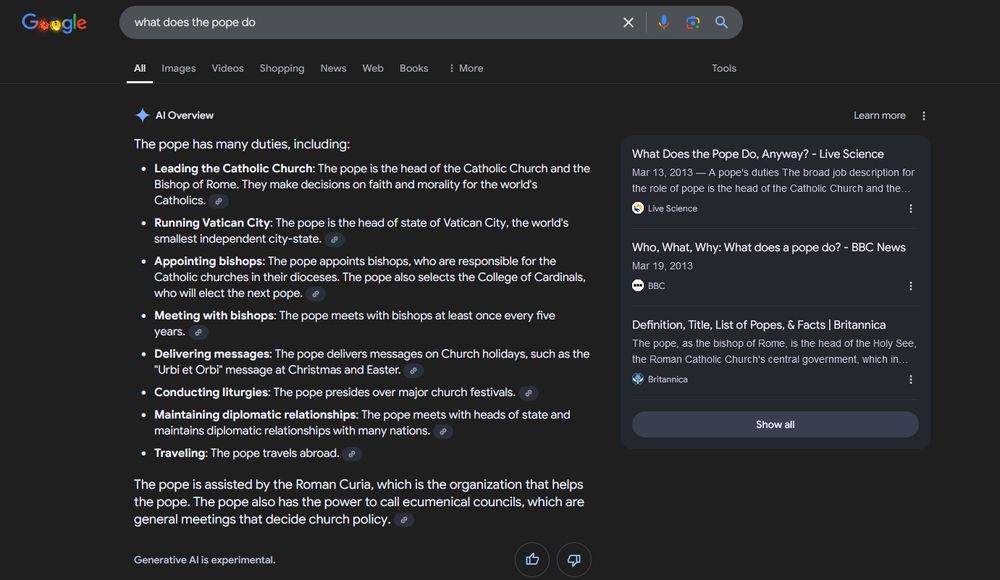Viewport: 1000px width, 580px height.
Task: Open the News tab
Action: (333, 68)
